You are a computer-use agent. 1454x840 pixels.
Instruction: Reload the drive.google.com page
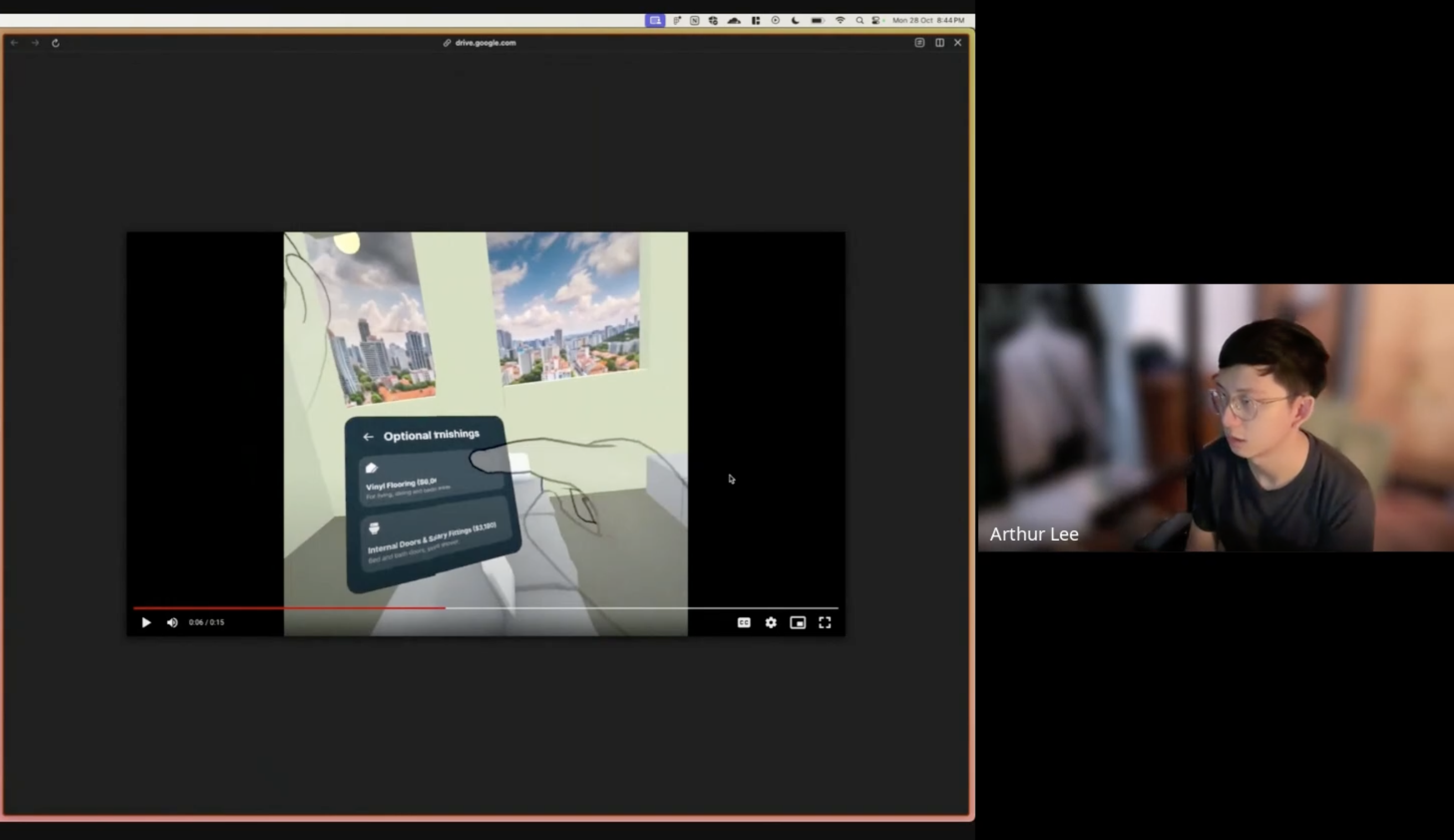[x=55, y=43]
